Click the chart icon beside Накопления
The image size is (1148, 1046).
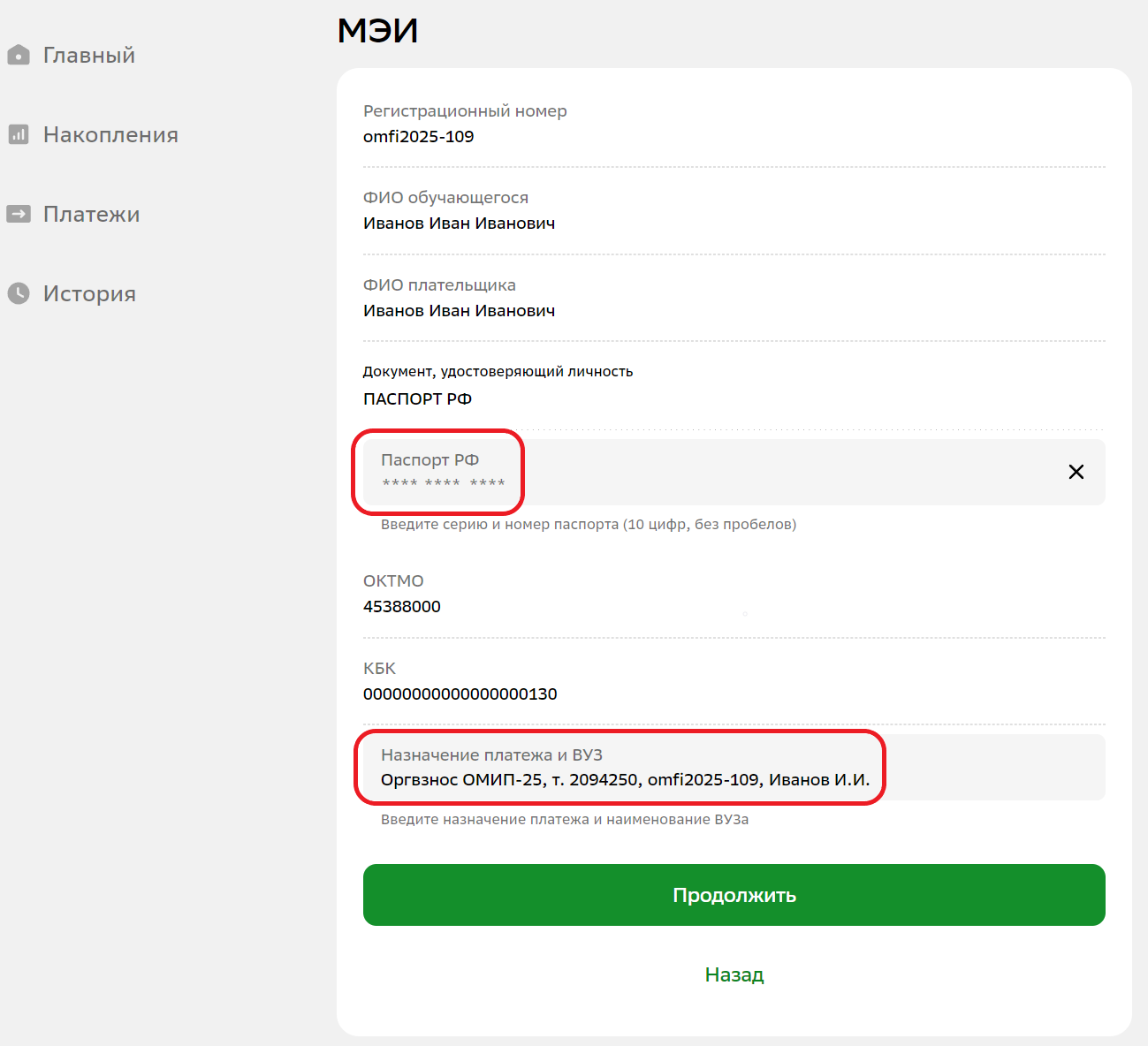click(19, 134)
